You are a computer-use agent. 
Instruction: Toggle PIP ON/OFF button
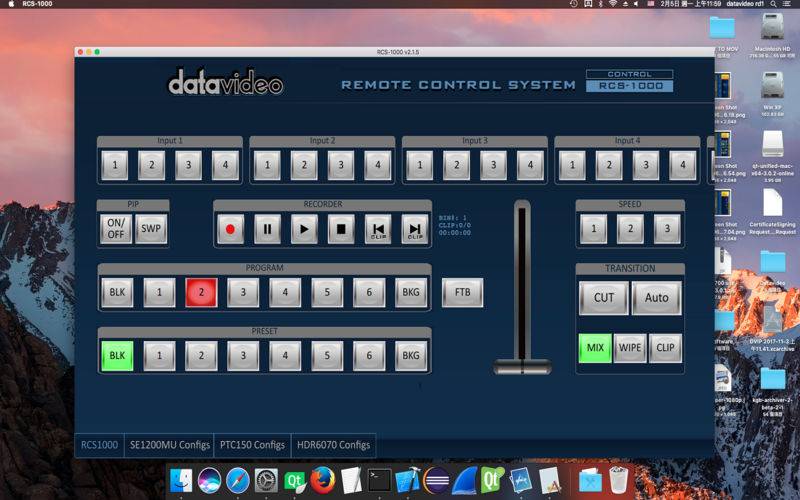pyautogui.click(x=116, y=229)
